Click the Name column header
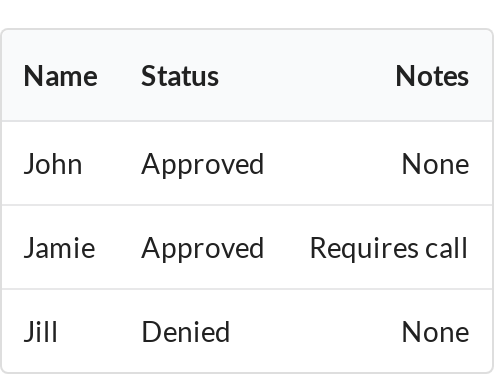The image size is (494, 374). [x=61, y=76]
